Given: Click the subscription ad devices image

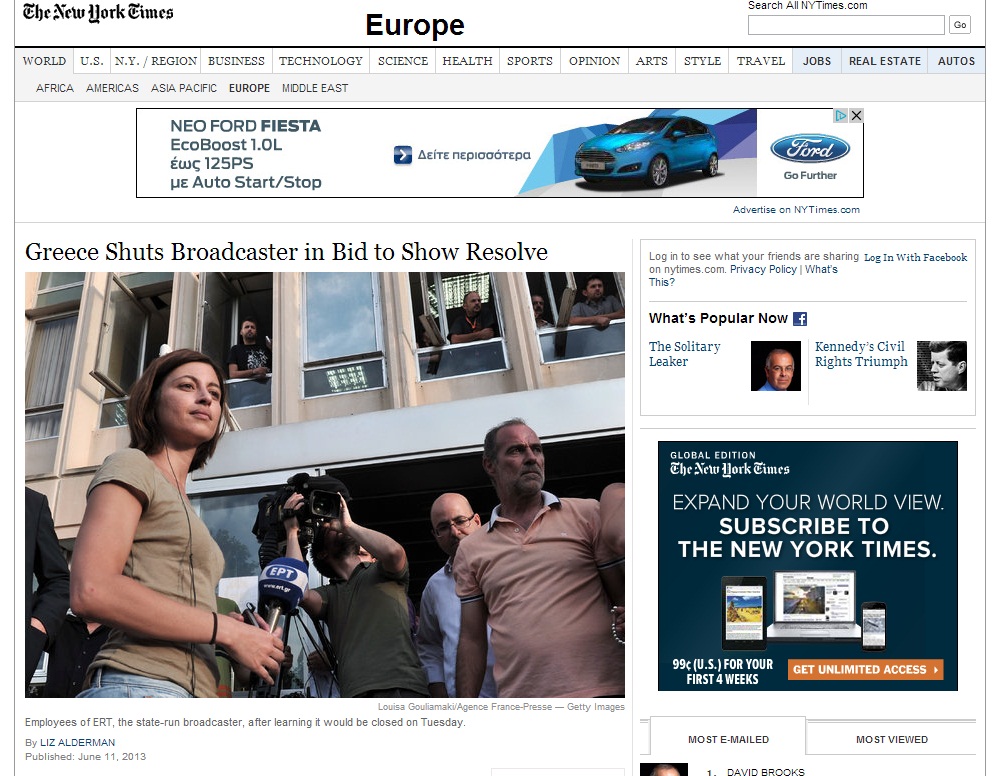Looking at the screenshot, I should [805, 610].
